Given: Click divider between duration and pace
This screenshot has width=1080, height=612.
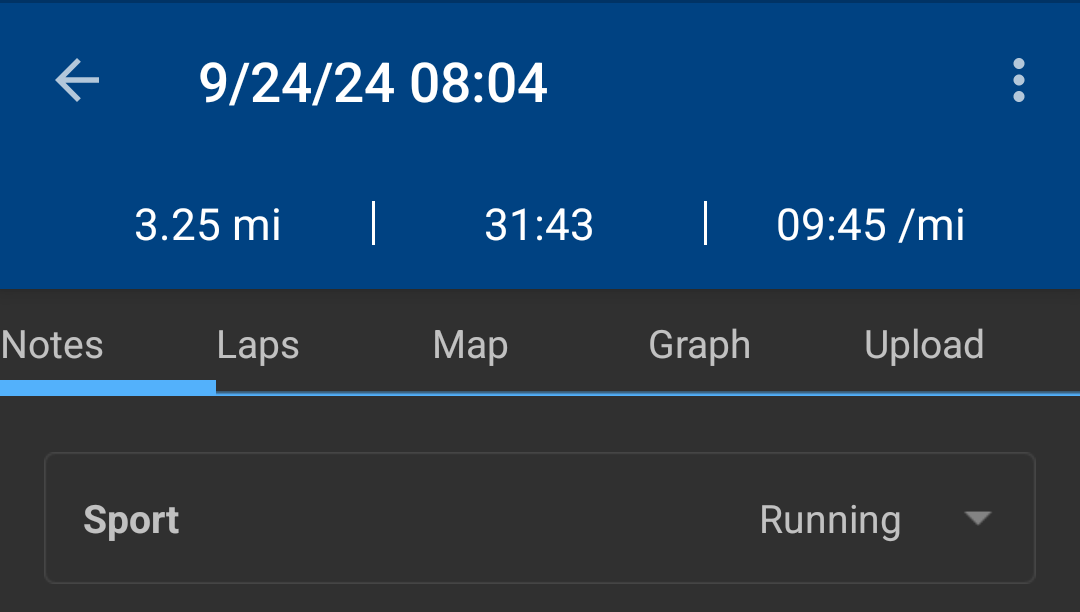Looking at the screenshot, I should 705,223.
